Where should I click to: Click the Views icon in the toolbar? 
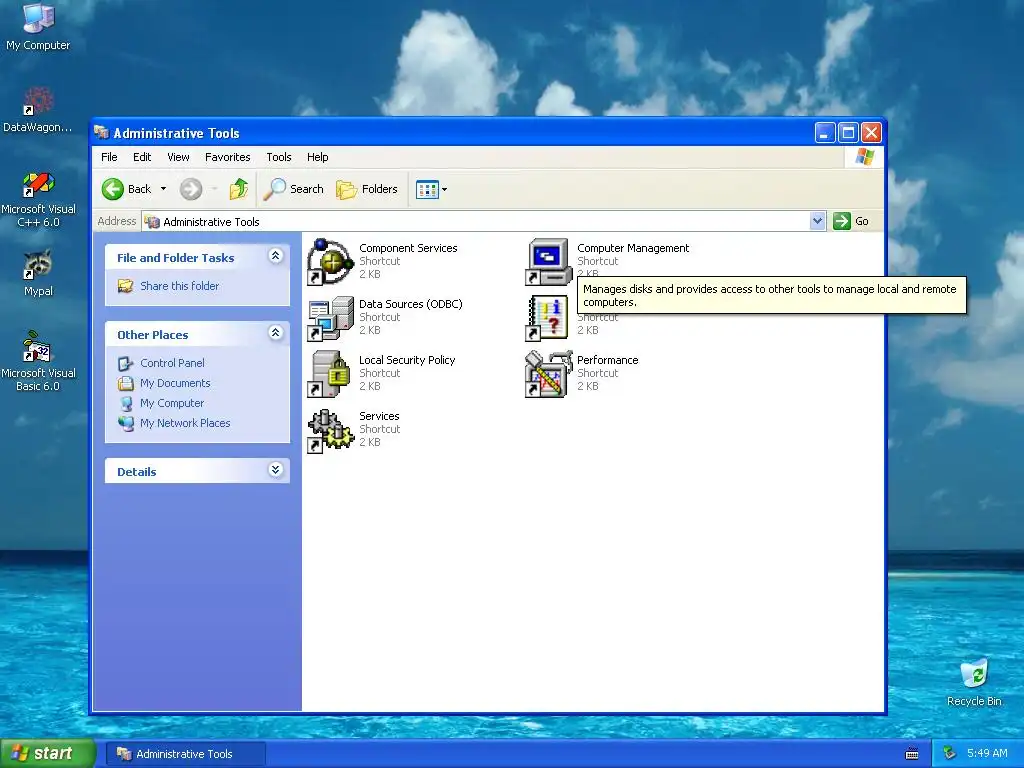(427, 189)
